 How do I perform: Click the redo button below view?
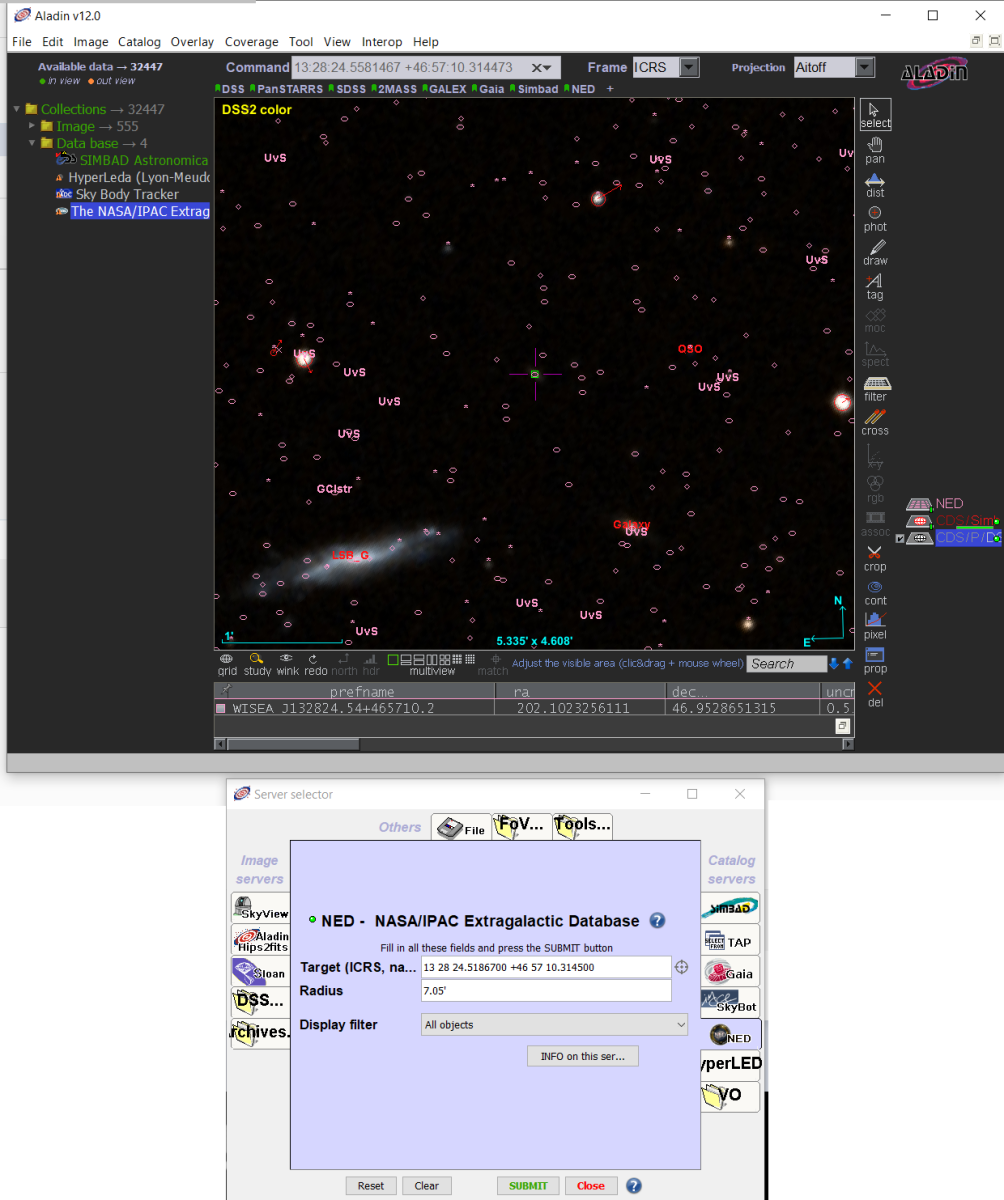coord(315,664)
